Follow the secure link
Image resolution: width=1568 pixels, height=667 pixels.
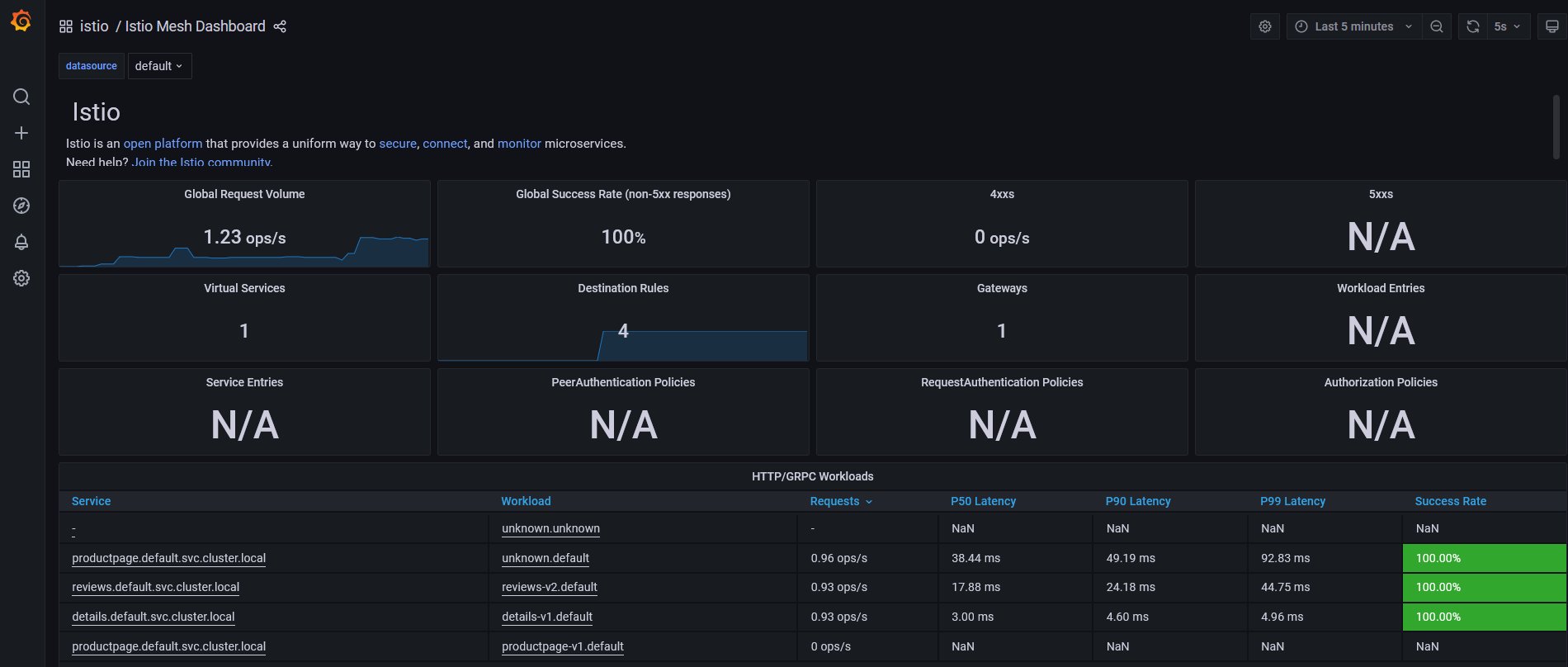point(398,144)
